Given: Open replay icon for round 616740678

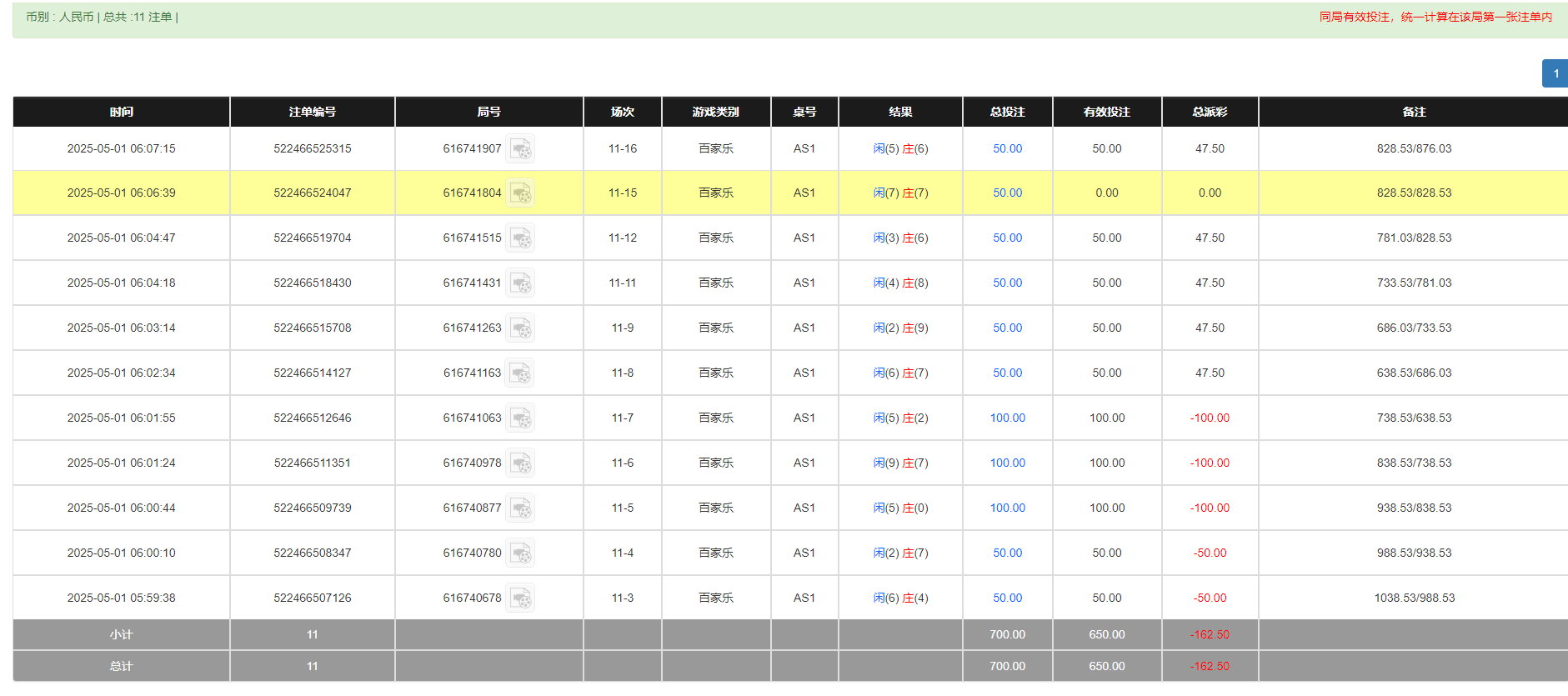Looking at the screenshot, I should pyautogui.click(x=521, y=598).
